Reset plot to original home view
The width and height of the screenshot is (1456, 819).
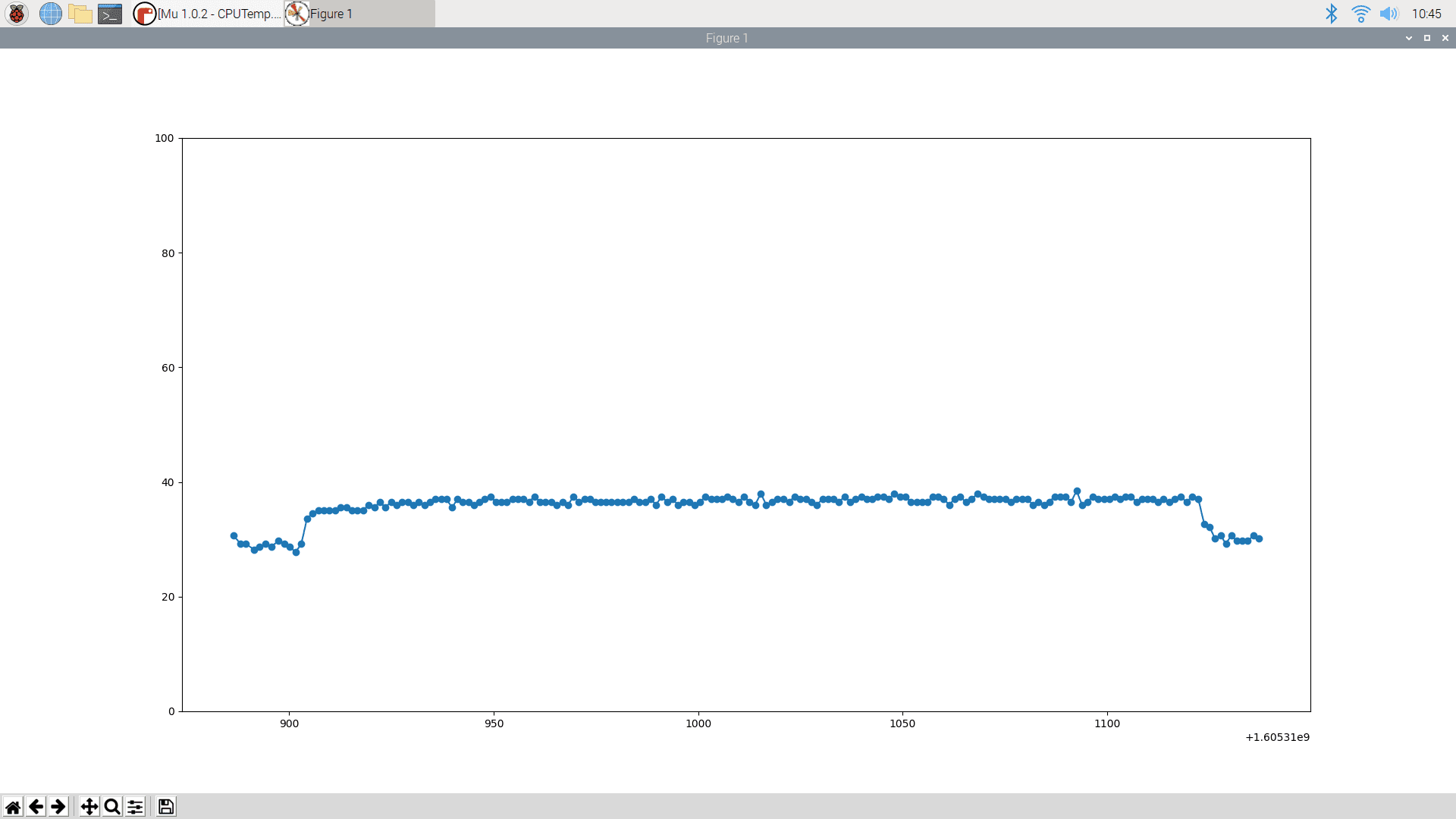[x=13, y=807]
